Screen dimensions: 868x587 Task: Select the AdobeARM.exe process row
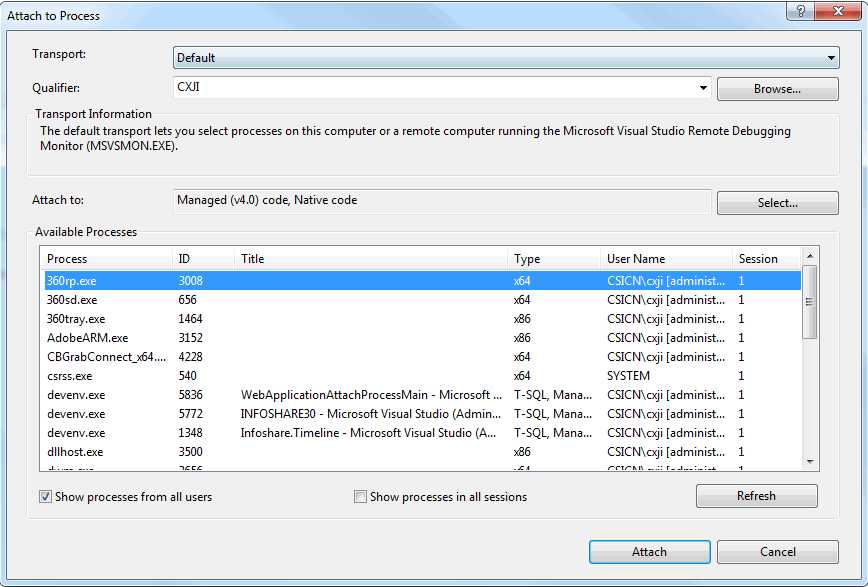[422, 338]
